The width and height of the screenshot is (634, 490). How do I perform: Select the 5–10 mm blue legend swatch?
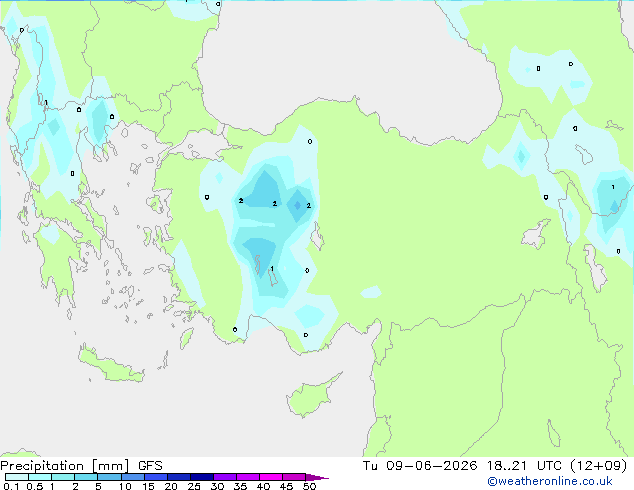[x=109, y=477]
